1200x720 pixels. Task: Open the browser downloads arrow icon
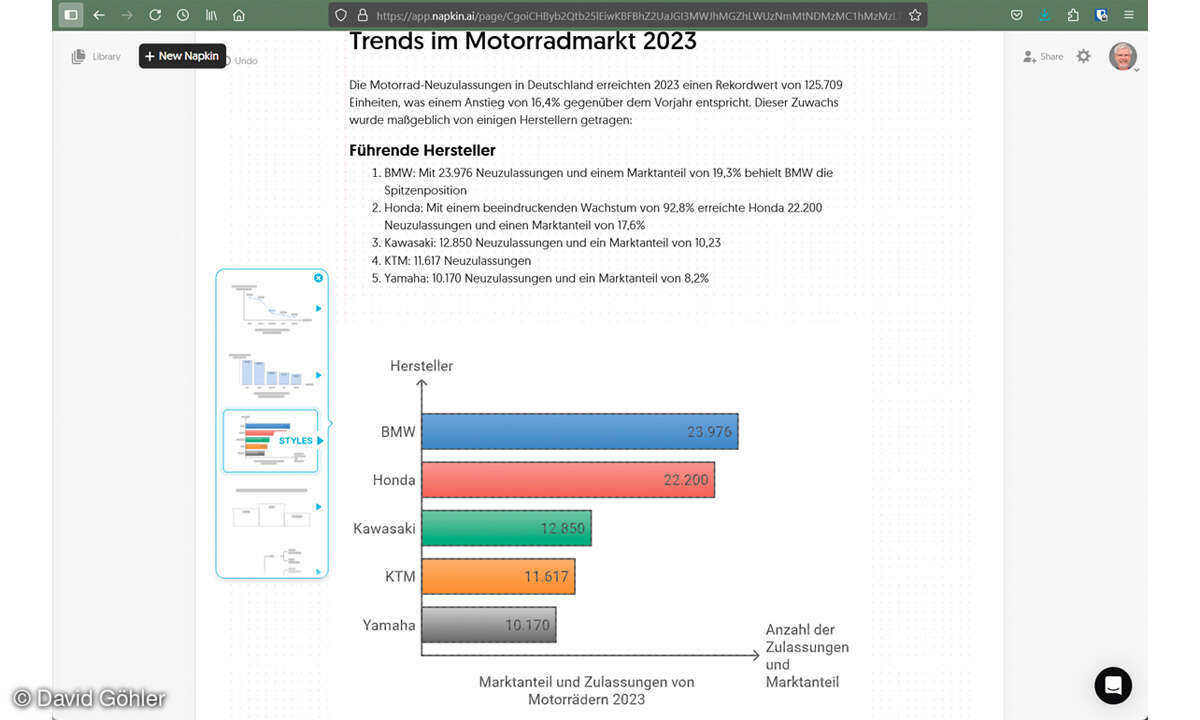click(1045, 15)
